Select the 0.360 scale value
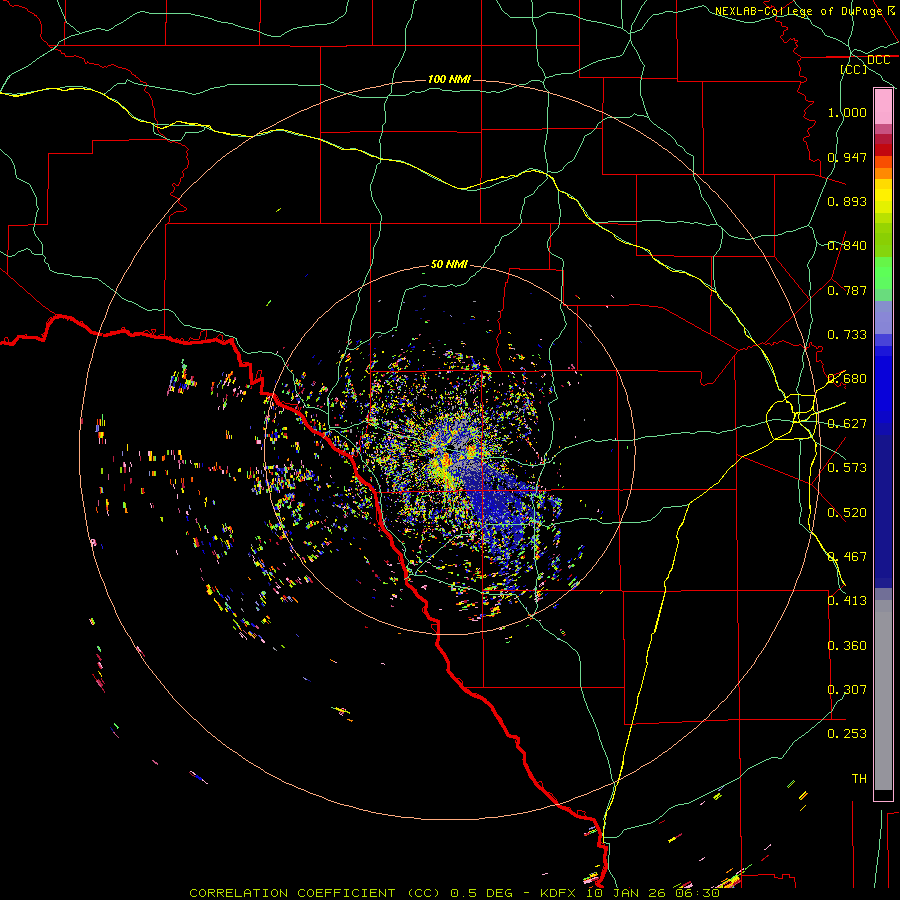This screenshot has height=900, width=900. (847, 646)
